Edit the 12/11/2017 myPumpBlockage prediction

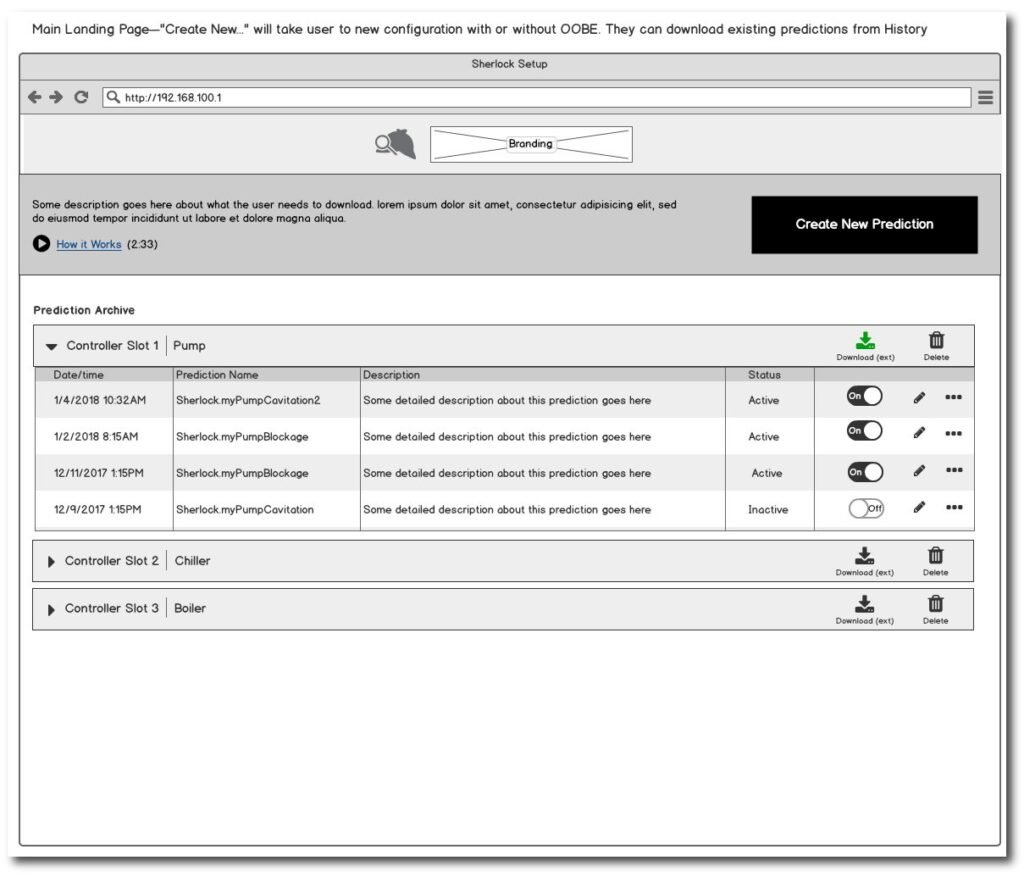coord(919,470)
